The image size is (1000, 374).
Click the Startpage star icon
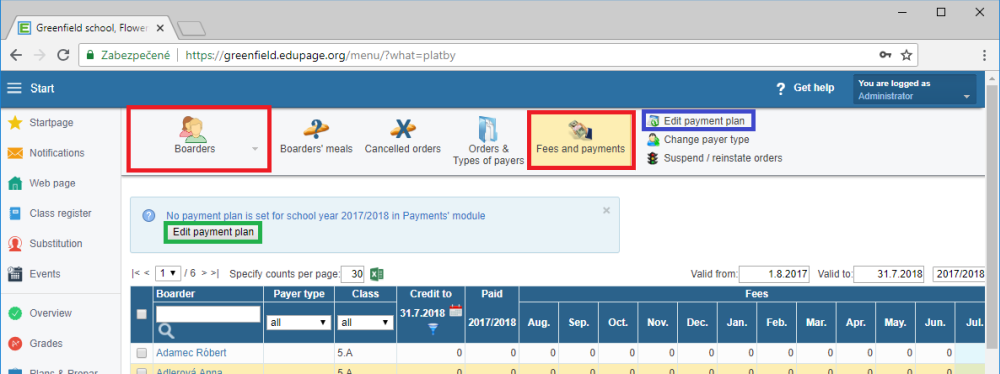coord(15,123)
